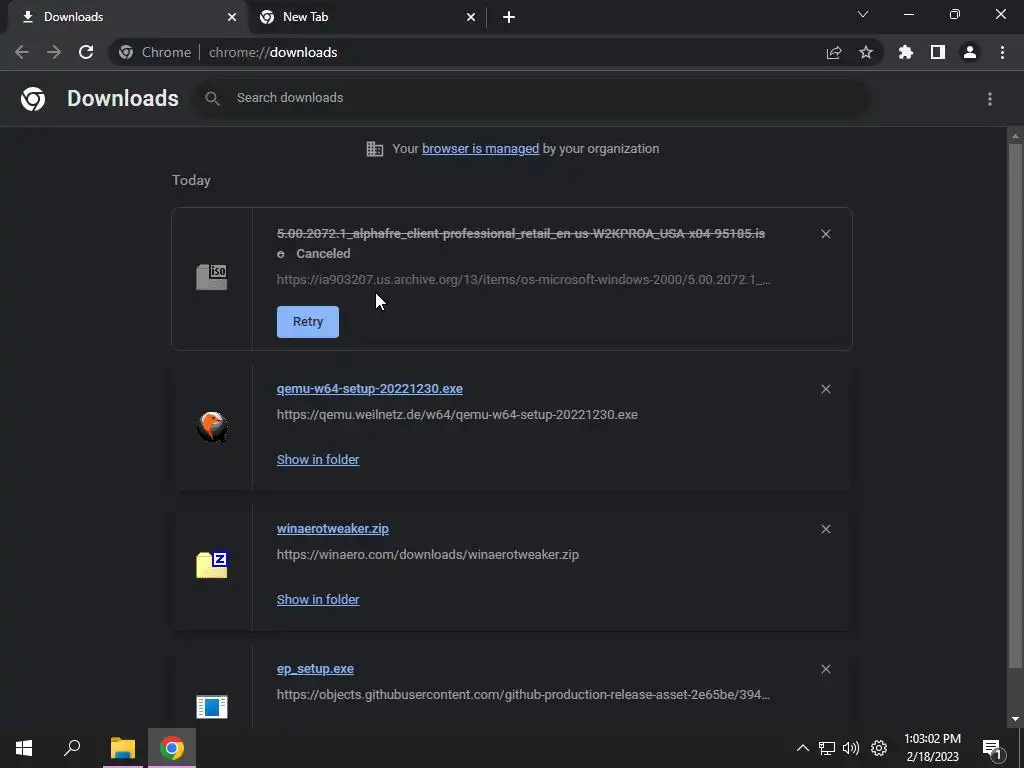This screenshot has width=1024, height=768.
Task: Click the magnifier in Search downloads
Action: pyautogui.click(x=212, y=98)
